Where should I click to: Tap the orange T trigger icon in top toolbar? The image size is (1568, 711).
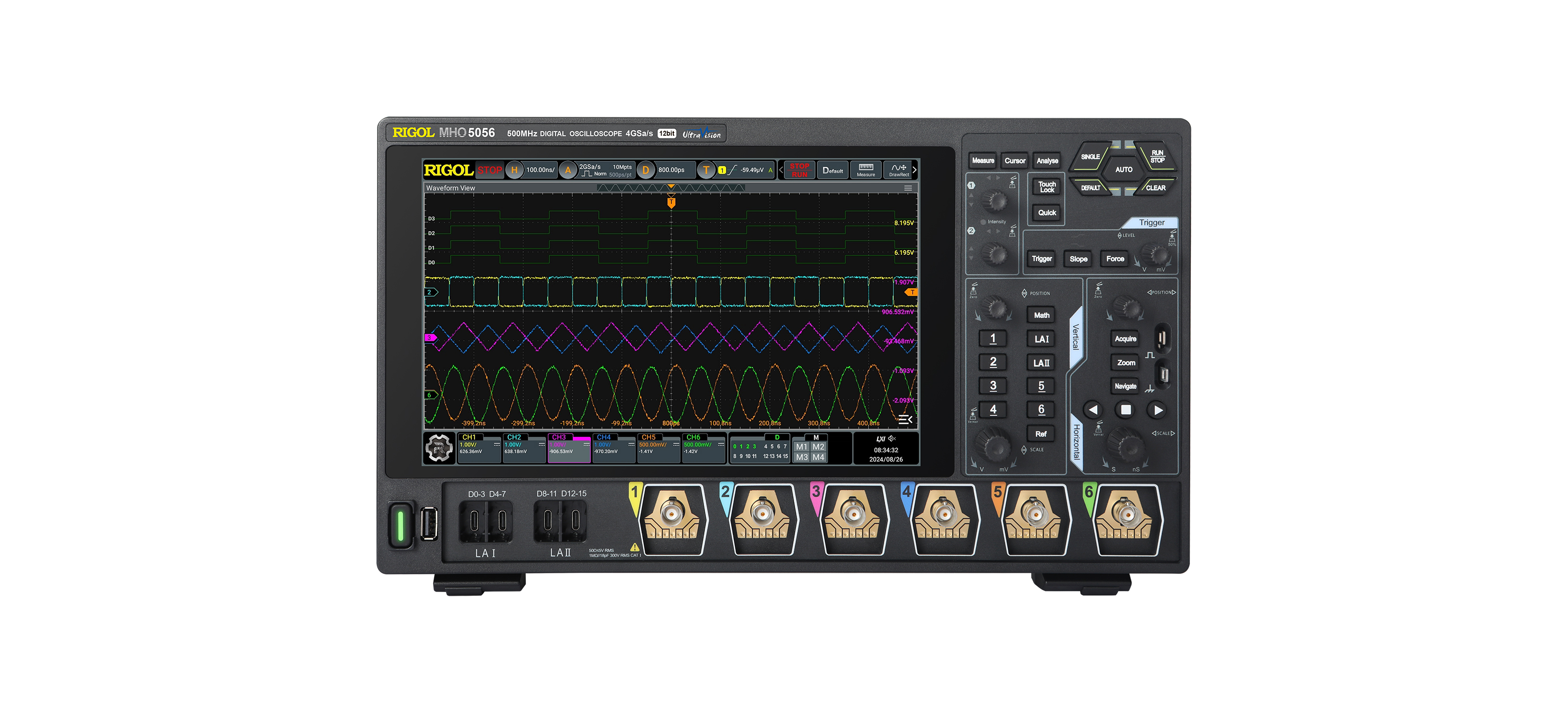click(x=706, y=171)
